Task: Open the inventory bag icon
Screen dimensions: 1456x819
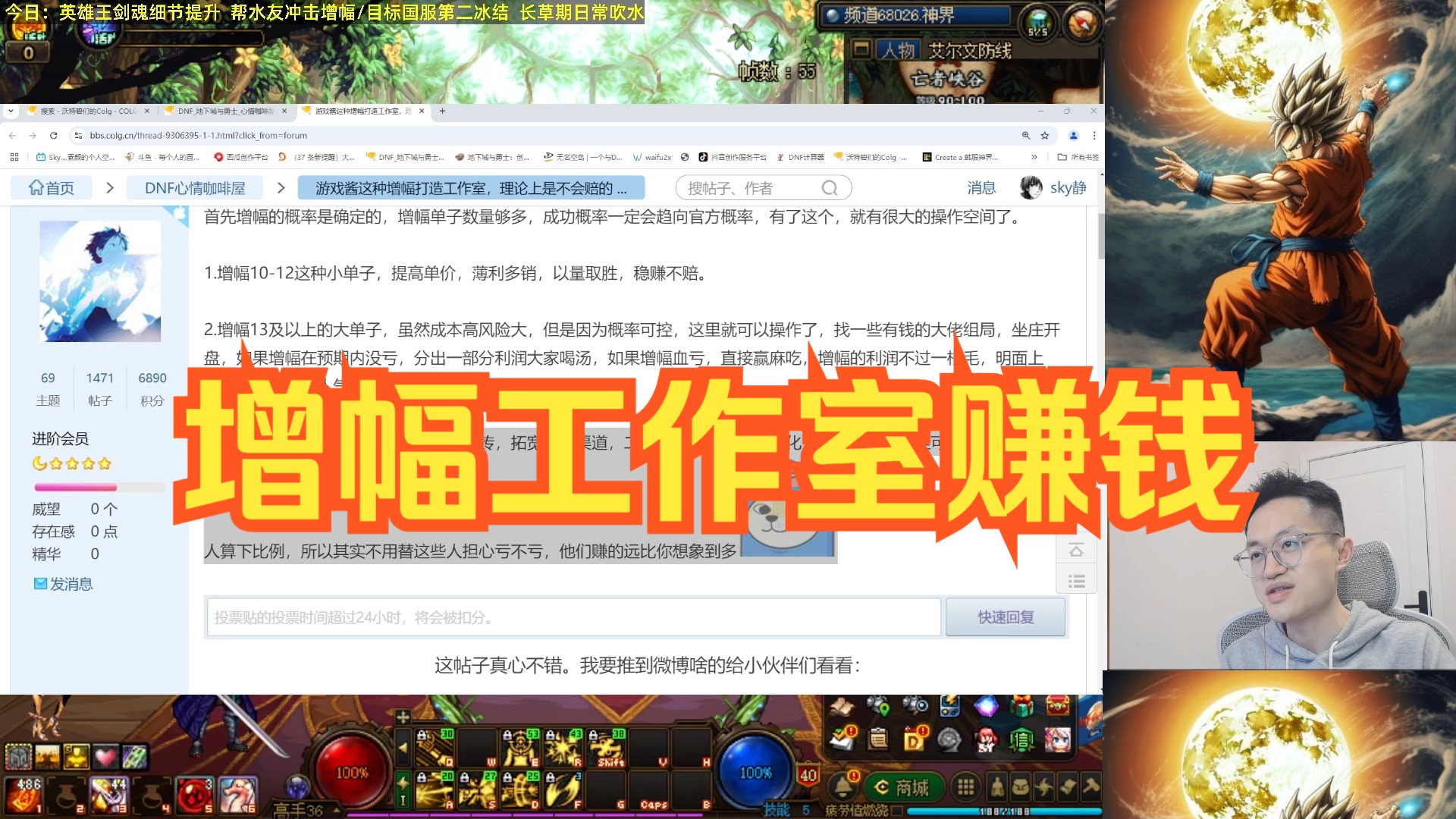Action: (1021, 787)
